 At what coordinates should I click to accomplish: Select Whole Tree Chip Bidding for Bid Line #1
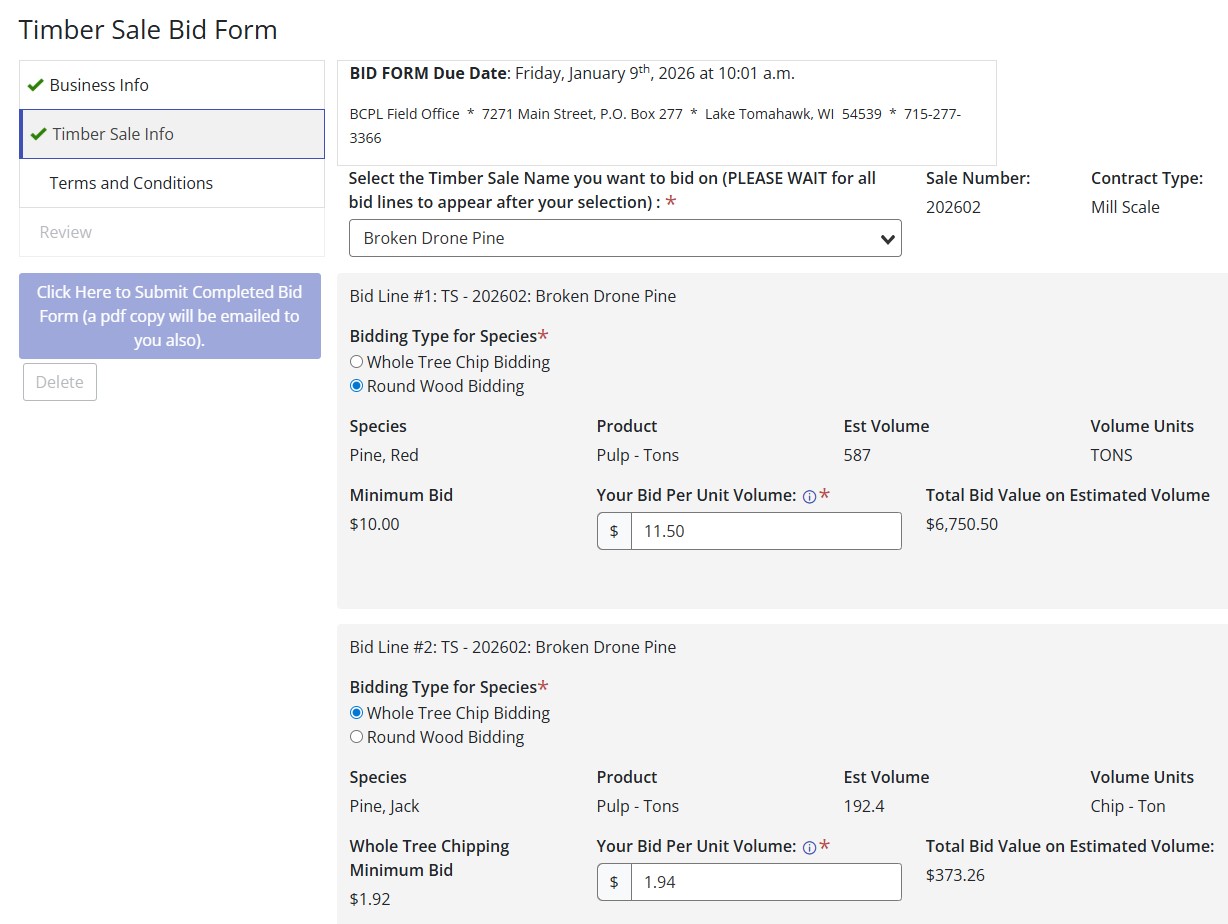(x=356, y=362)
